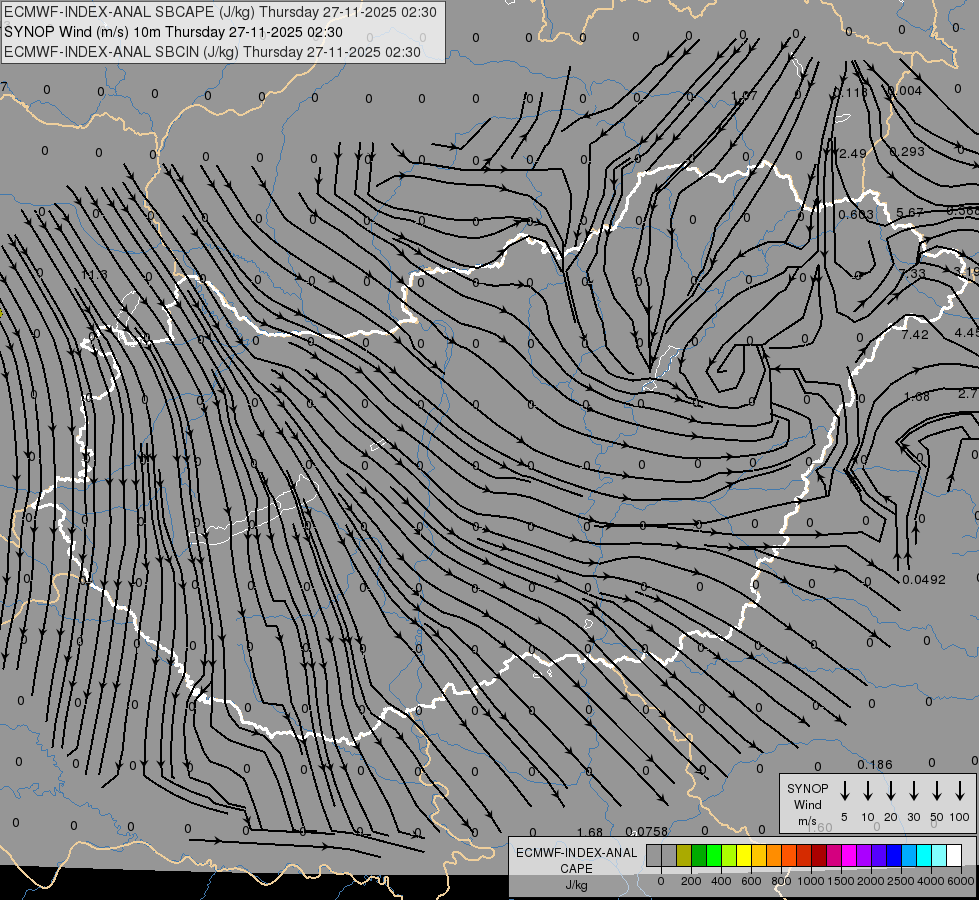Select the 30 m/s wind legend arrow
This screenshot has height=900, width=979.
pos(914,791)
